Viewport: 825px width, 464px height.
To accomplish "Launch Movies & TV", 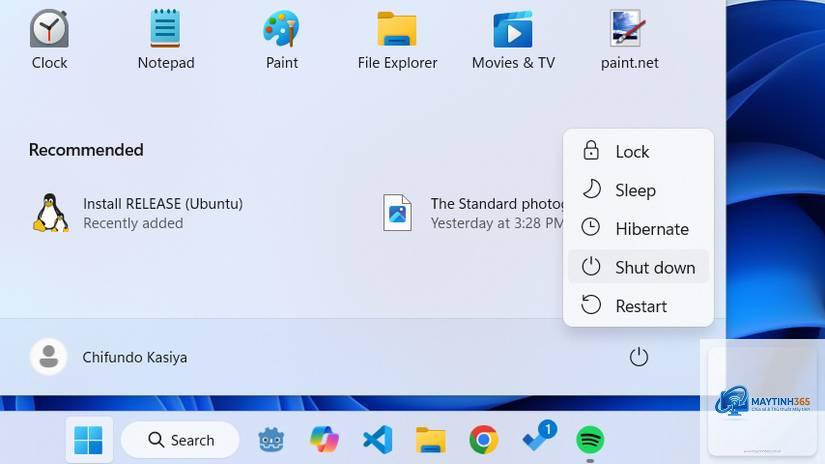I will (513, 40).
